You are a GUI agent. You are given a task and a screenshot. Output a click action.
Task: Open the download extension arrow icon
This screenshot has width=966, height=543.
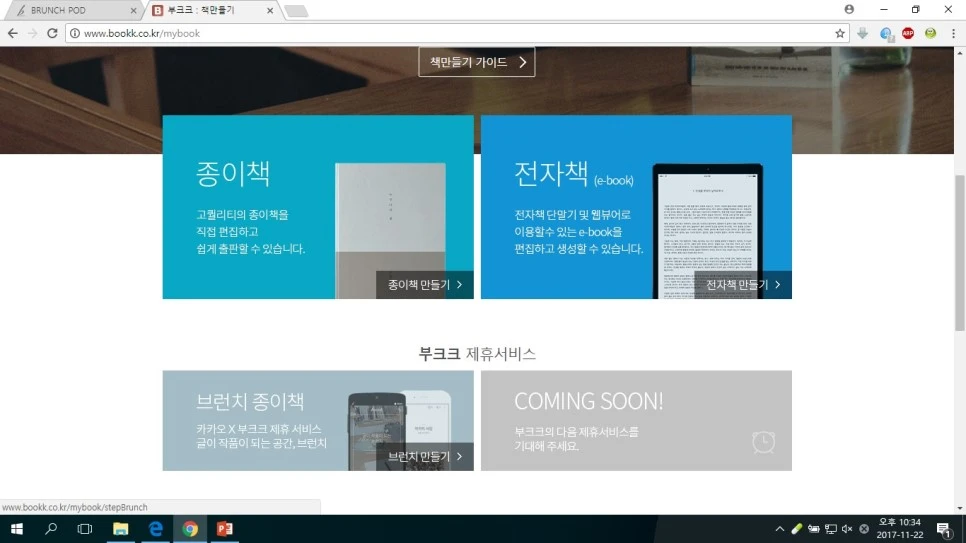pyautogui.click(x=862, y=33)
